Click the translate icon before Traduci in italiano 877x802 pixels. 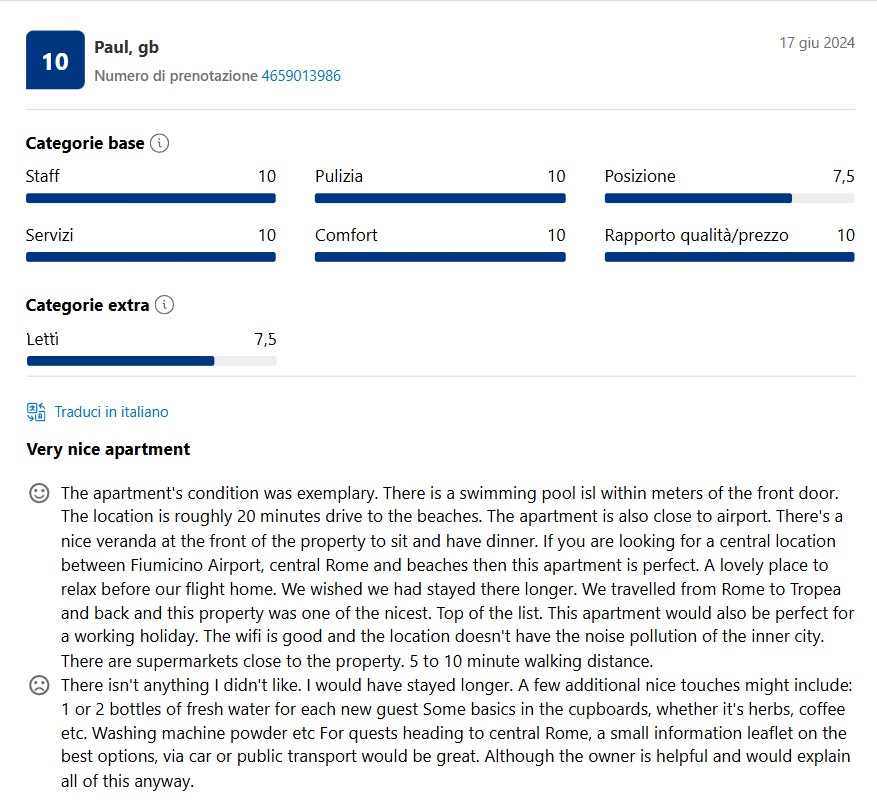point(36,412)
